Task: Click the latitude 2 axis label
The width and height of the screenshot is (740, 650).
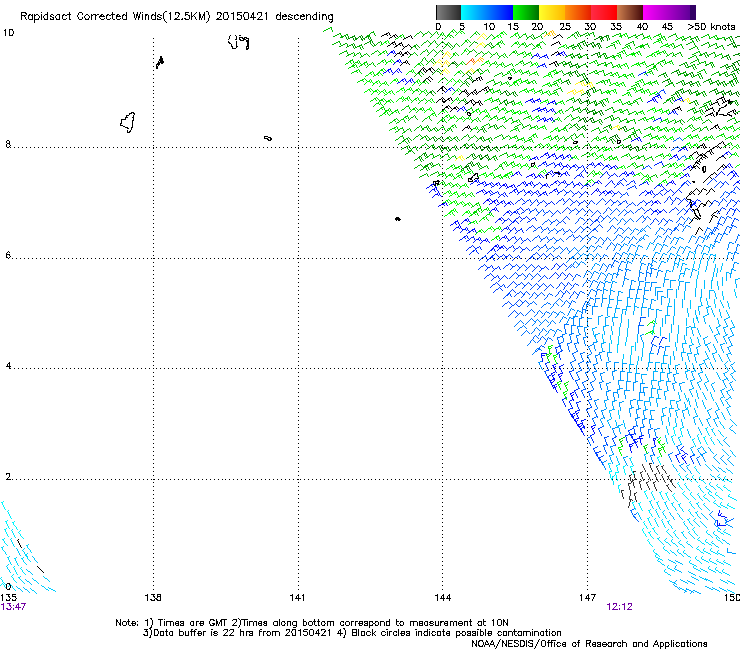Action: point(8,477)
